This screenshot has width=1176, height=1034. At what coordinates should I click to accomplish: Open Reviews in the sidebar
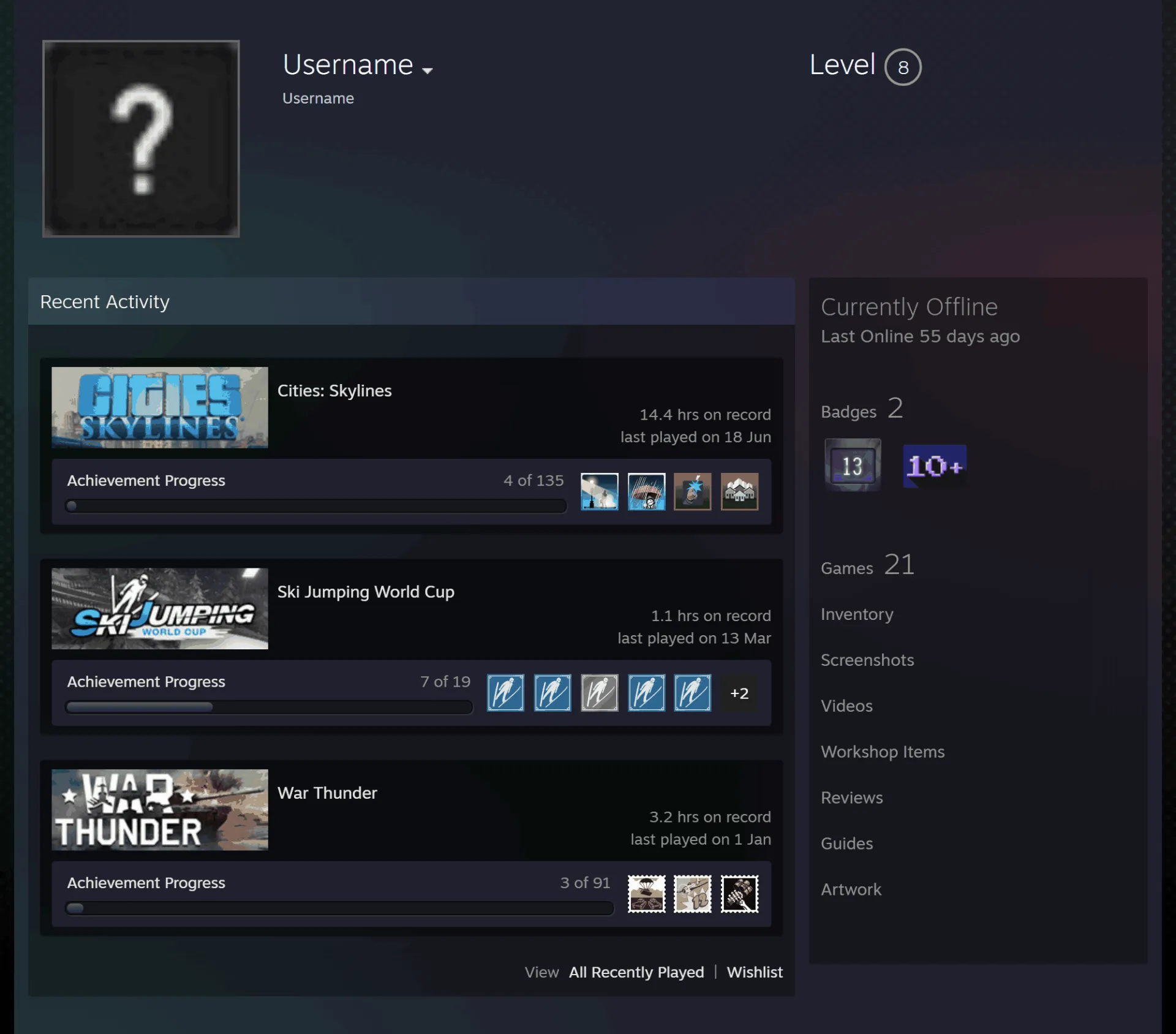coord(852,798)
